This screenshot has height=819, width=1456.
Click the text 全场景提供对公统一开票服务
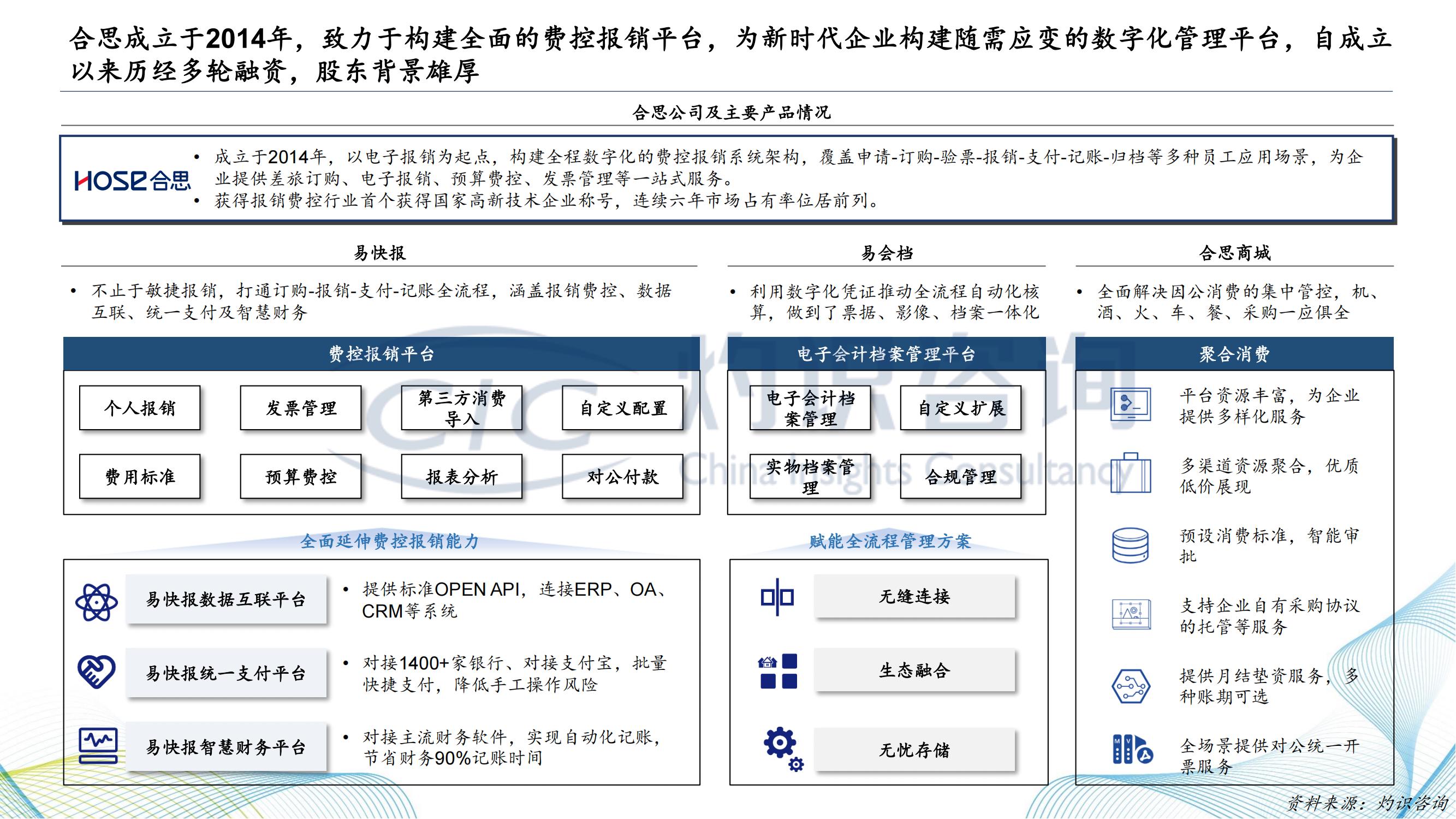[1269, 756]
